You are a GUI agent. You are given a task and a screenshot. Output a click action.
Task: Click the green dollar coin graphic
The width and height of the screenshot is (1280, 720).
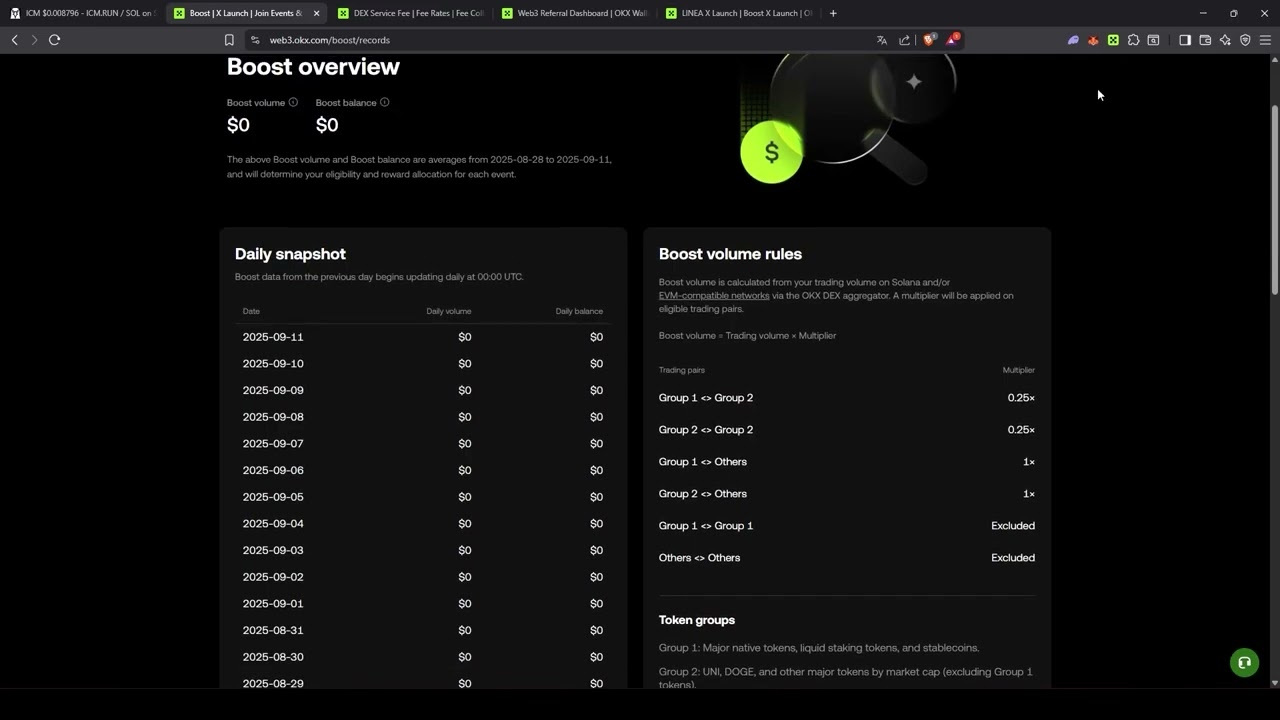point(771,152)
